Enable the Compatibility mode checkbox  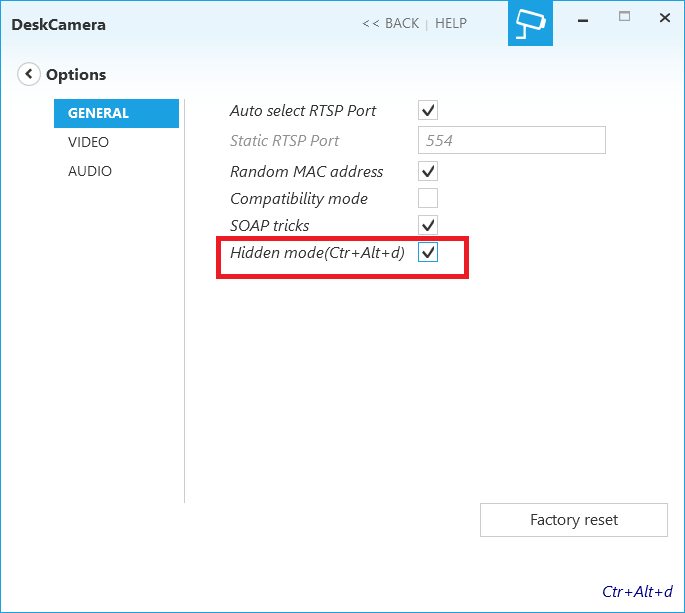pyautogui.click(x=428, y=198)
